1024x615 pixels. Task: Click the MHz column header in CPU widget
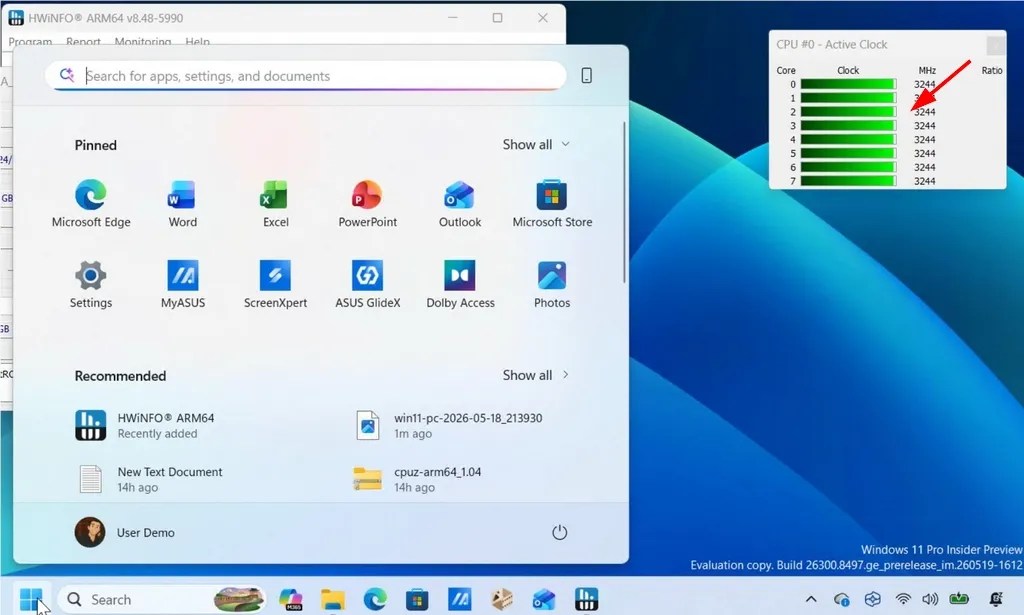(x=927, y=71)
